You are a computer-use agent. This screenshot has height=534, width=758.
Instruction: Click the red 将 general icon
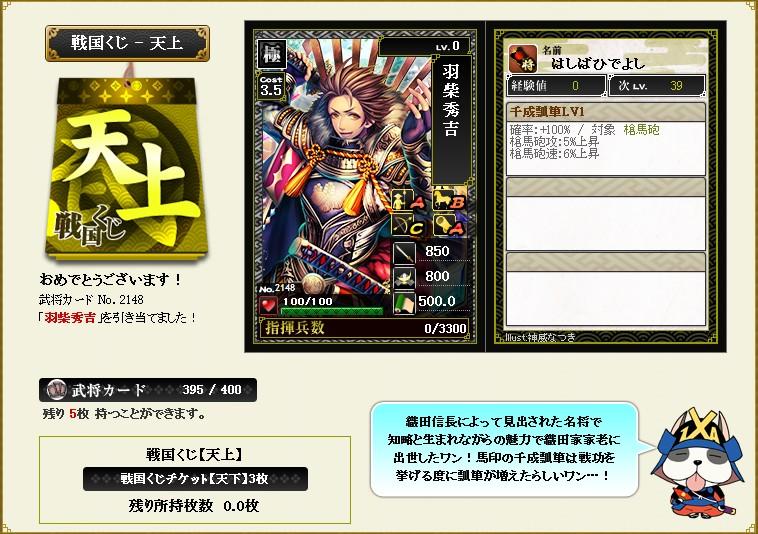coord(523,59)
